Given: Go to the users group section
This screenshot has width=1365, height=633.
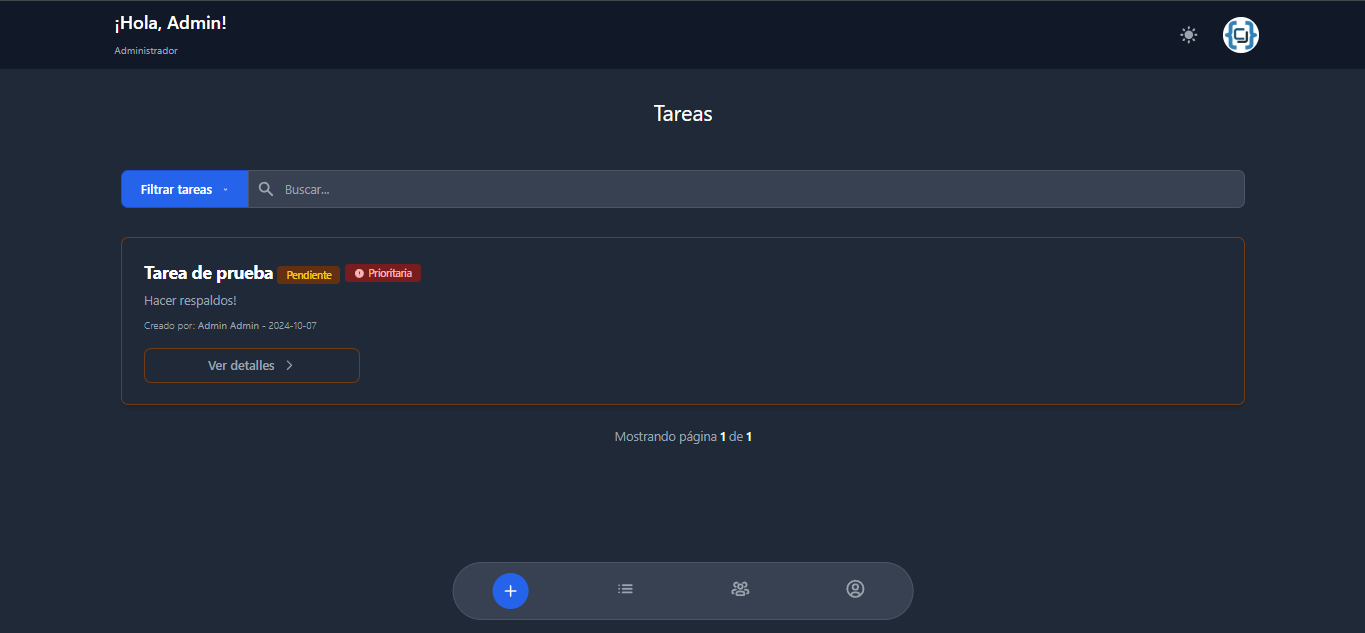Looking at the screenshot, I should [740, 589].
